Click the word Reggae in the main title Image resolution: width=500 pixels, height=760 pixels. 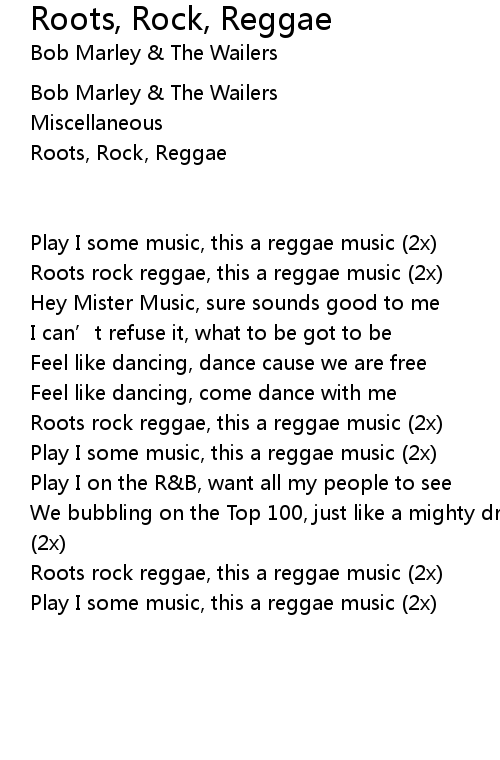276,21
